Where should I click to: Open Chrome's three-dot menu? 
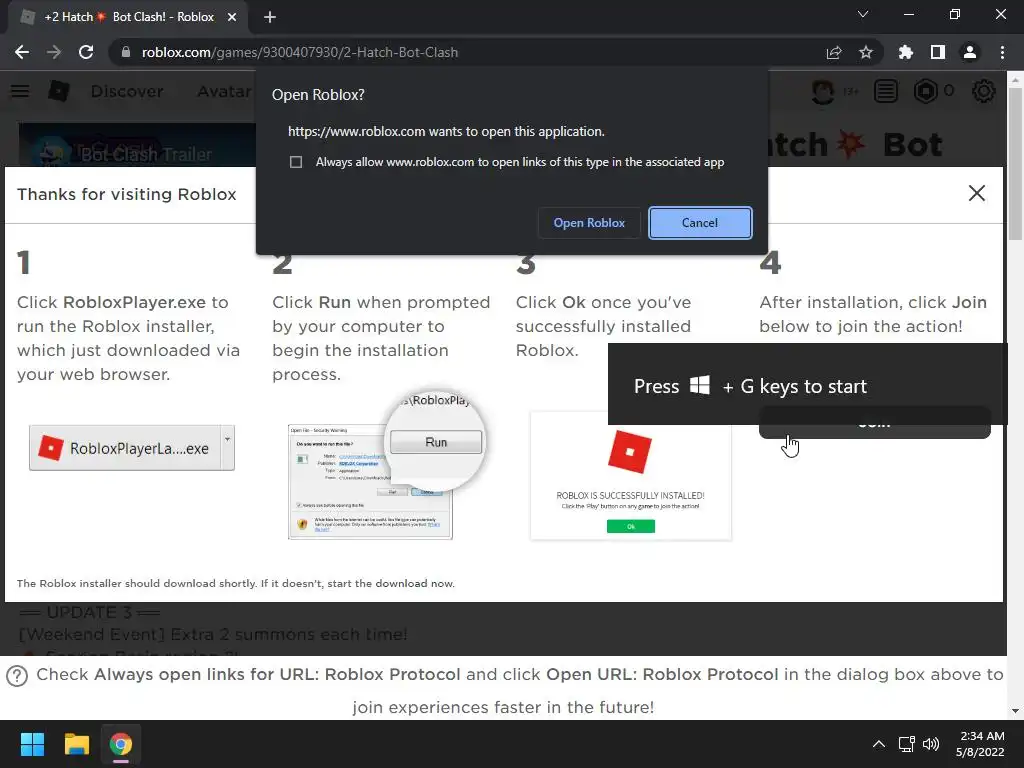[1002, 52]
